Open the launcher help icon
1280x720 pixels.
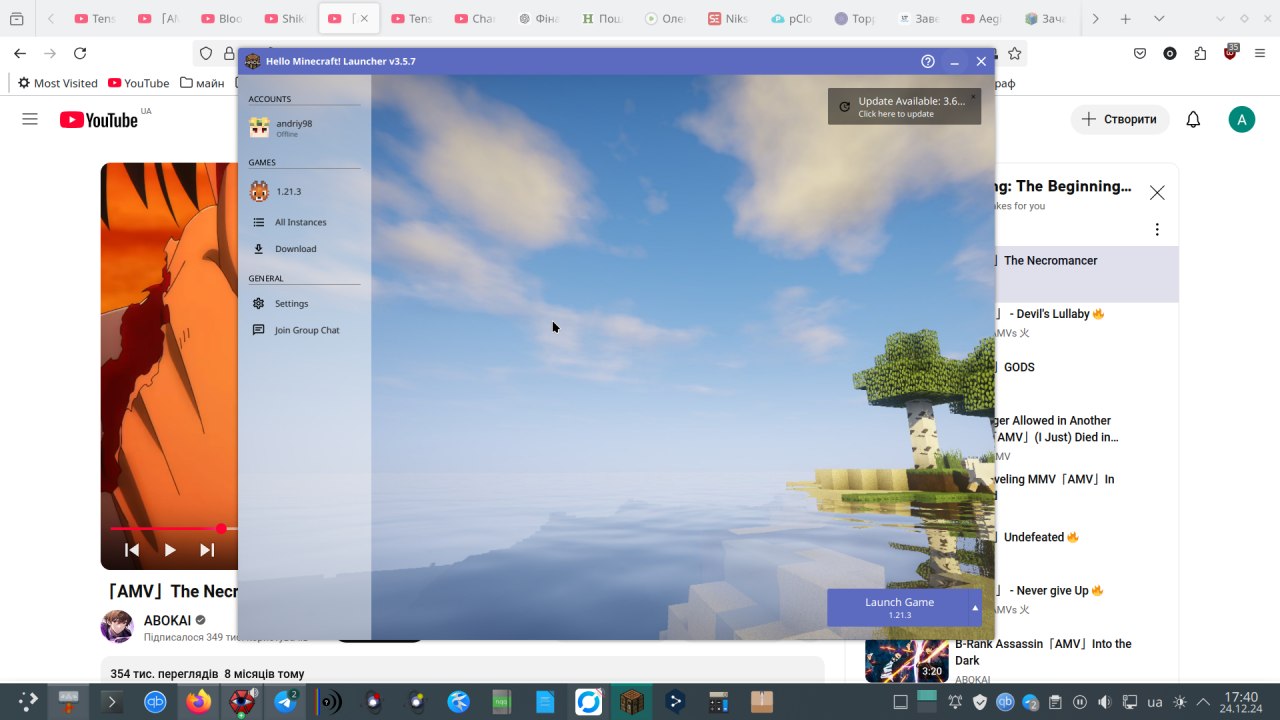[x=928, y=61]
